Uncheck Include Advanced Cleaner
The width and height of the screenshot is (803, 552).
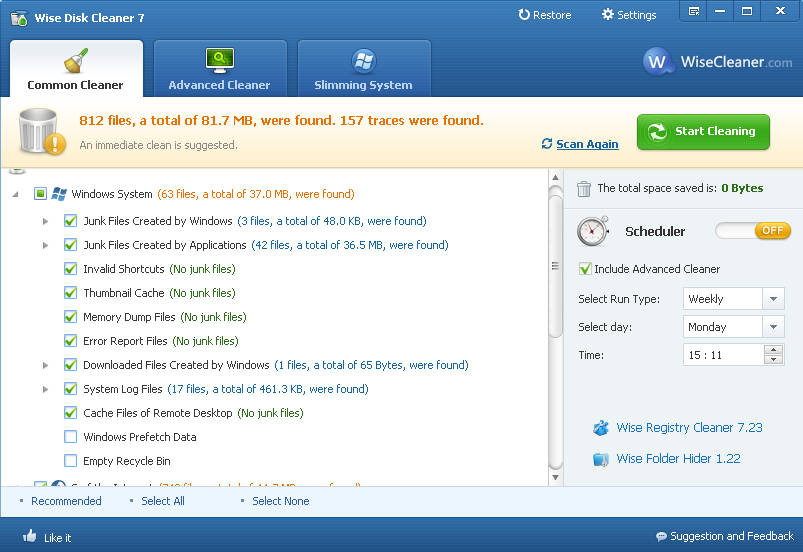585,269
